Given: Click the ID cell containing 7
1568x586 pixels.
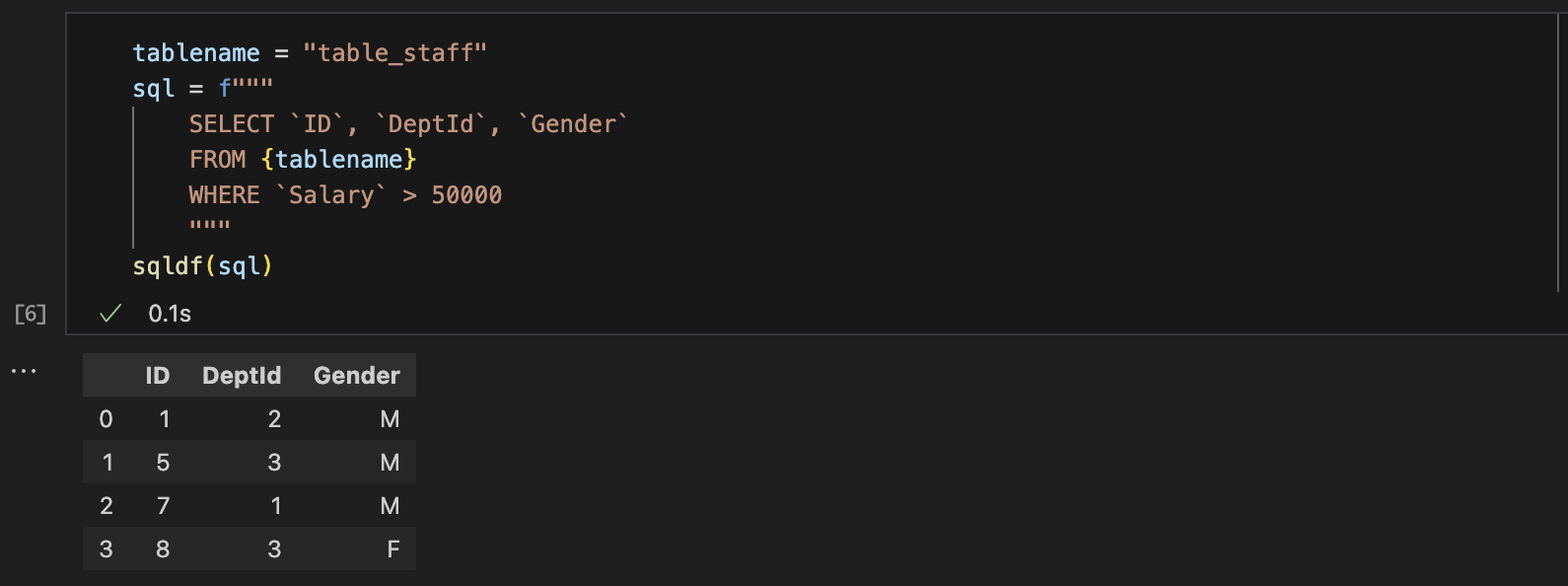Looking at the screenshot, I should [164, 506].
